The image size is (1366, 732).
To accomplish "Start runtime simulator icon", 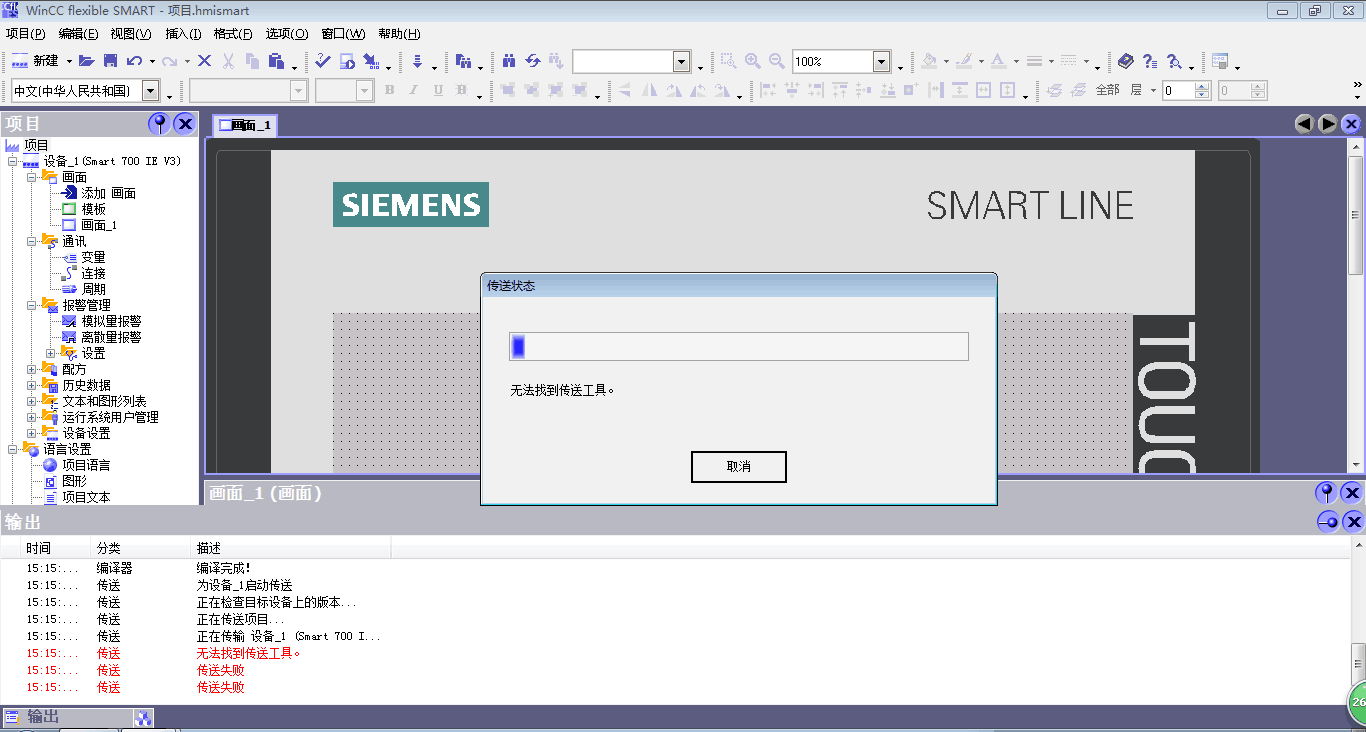I will 347,61.
